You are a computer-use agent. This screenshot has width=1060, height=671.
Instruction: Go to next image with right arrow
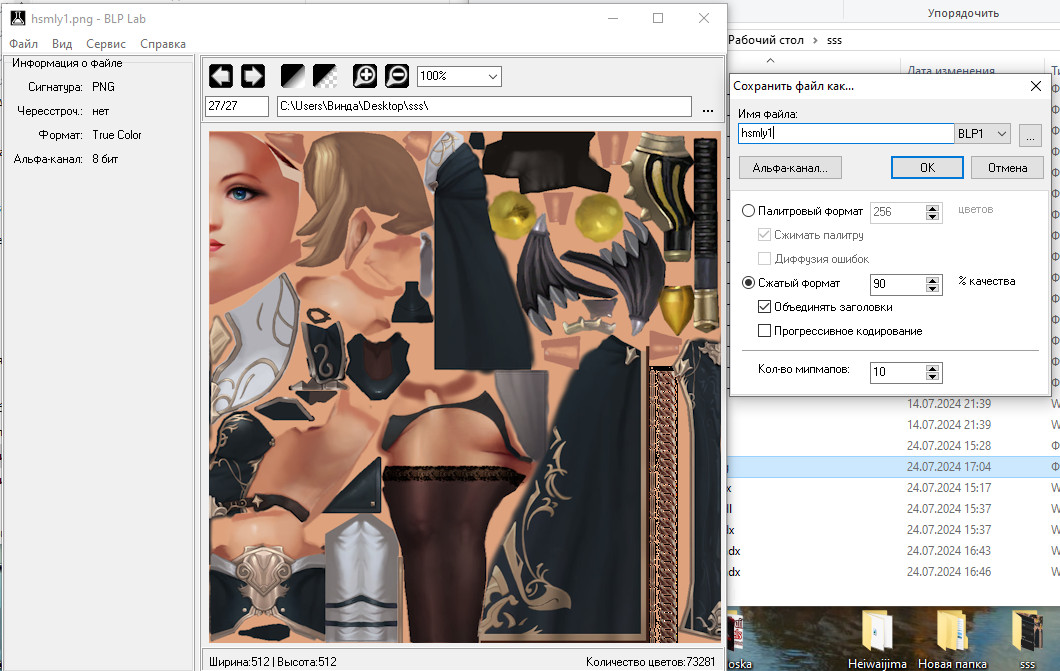(253, 76)
